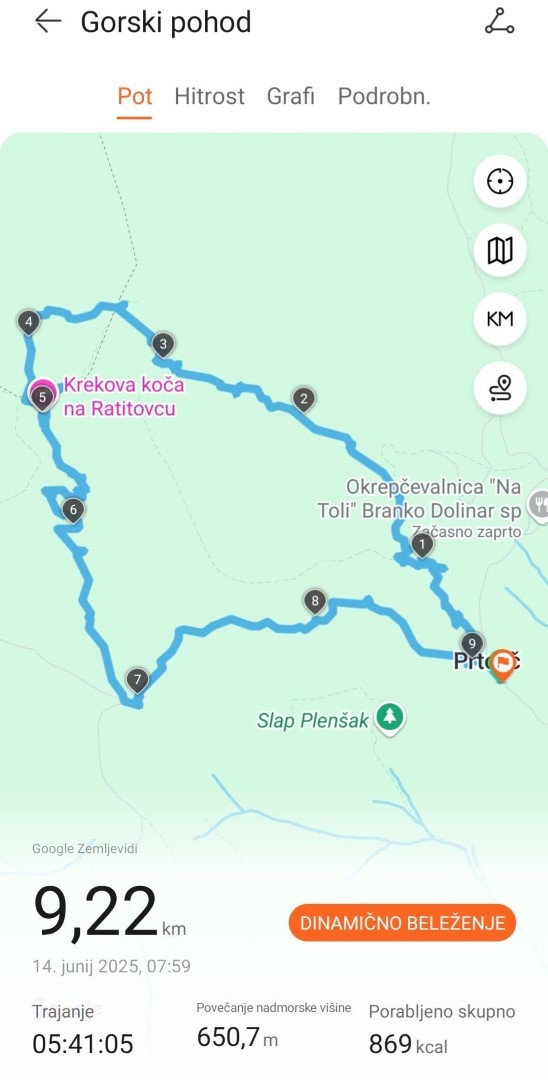Tap kilometer marker 7 on route
548x1080 pixels.
pyautogui.click(x=137, y=681)
